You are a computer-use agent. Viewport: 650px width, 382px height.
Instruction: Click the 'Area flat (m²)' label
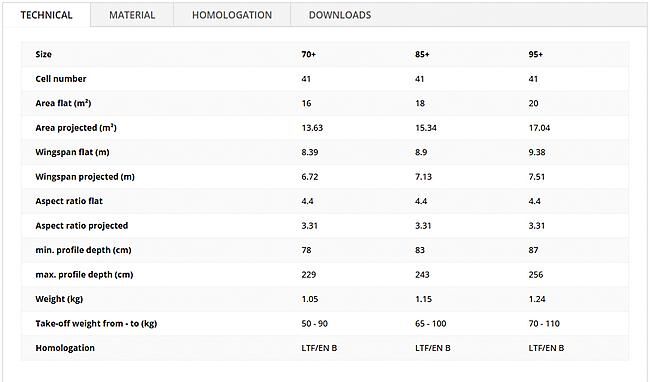63,103
